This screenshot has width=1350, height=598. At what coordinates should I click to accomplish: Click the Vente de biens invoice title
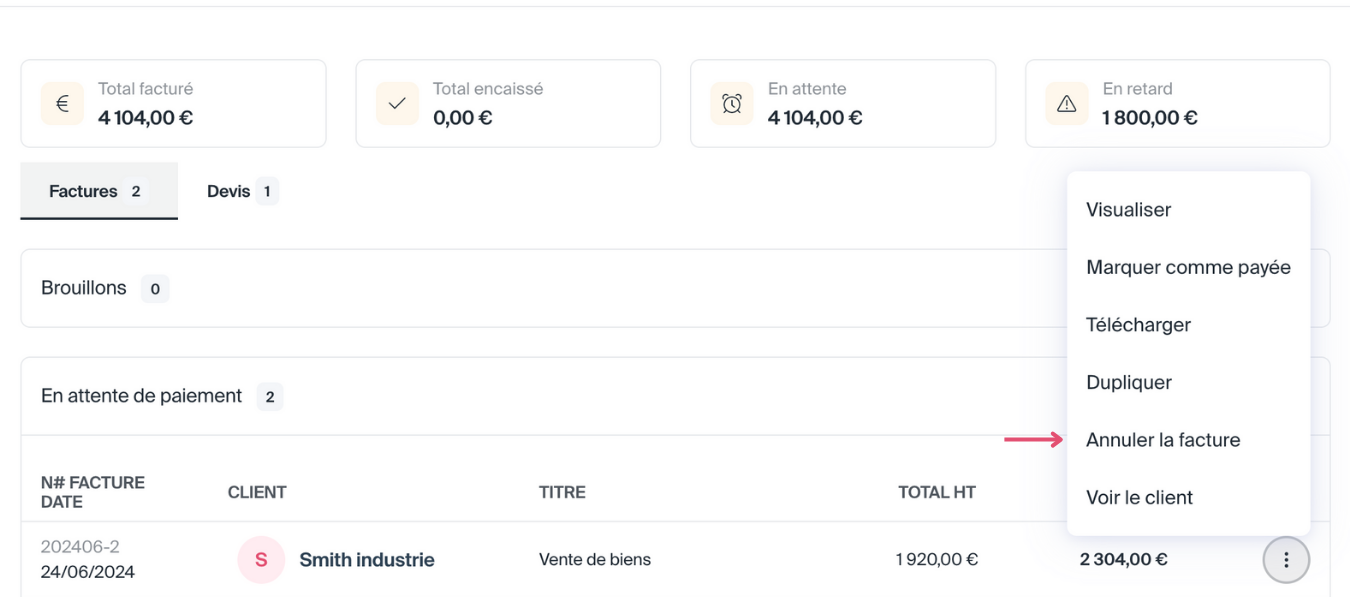(594, 560)
